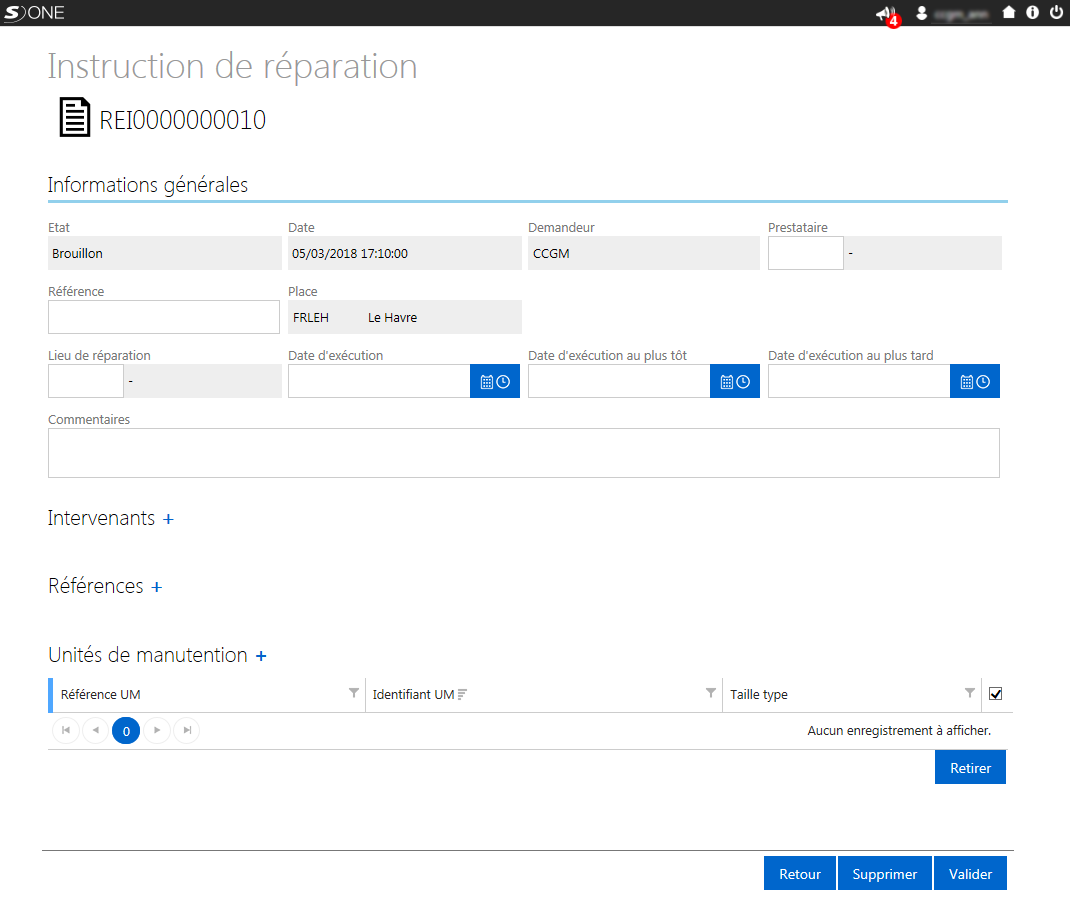The image size is (1070, 897).
Task: Open filter for Référence UM column
Action: 353,694
